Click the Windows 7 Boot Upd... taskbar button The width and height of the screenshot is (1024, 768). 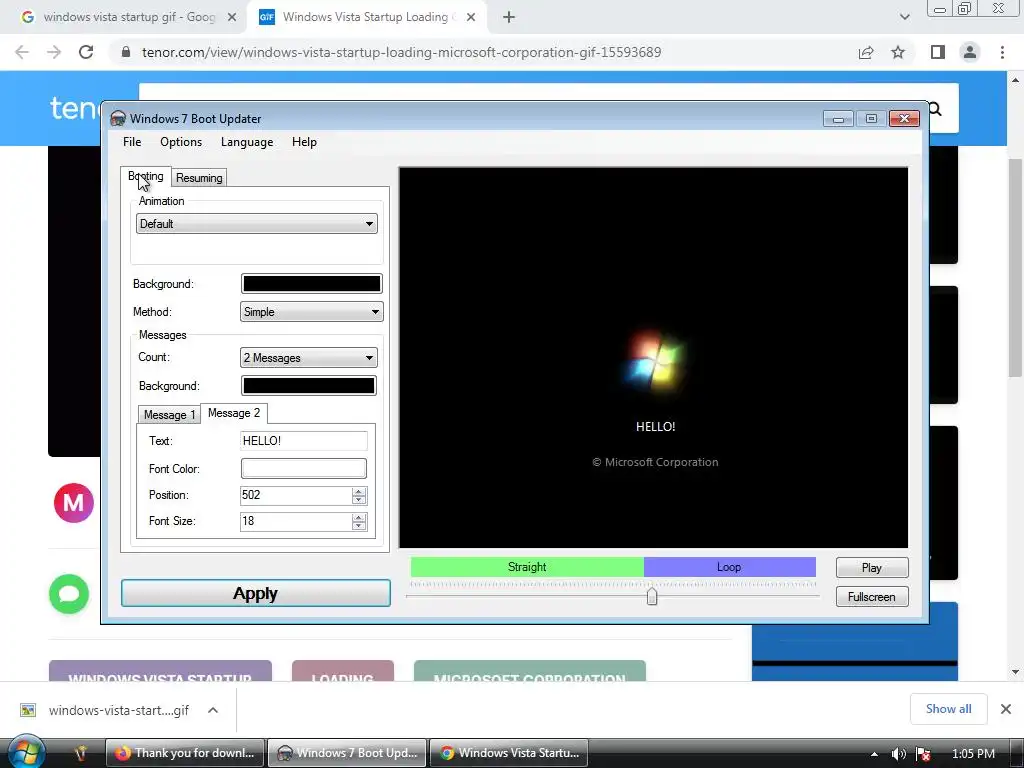tap(347, 753)
